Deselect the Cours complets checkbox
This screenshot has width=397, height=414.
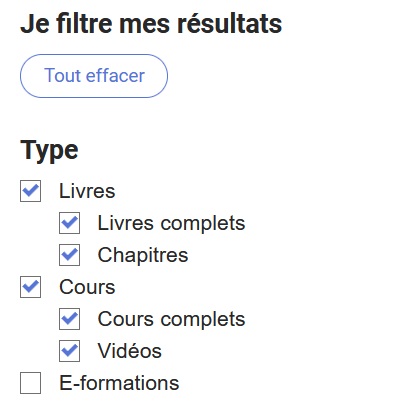coord(69,319)
